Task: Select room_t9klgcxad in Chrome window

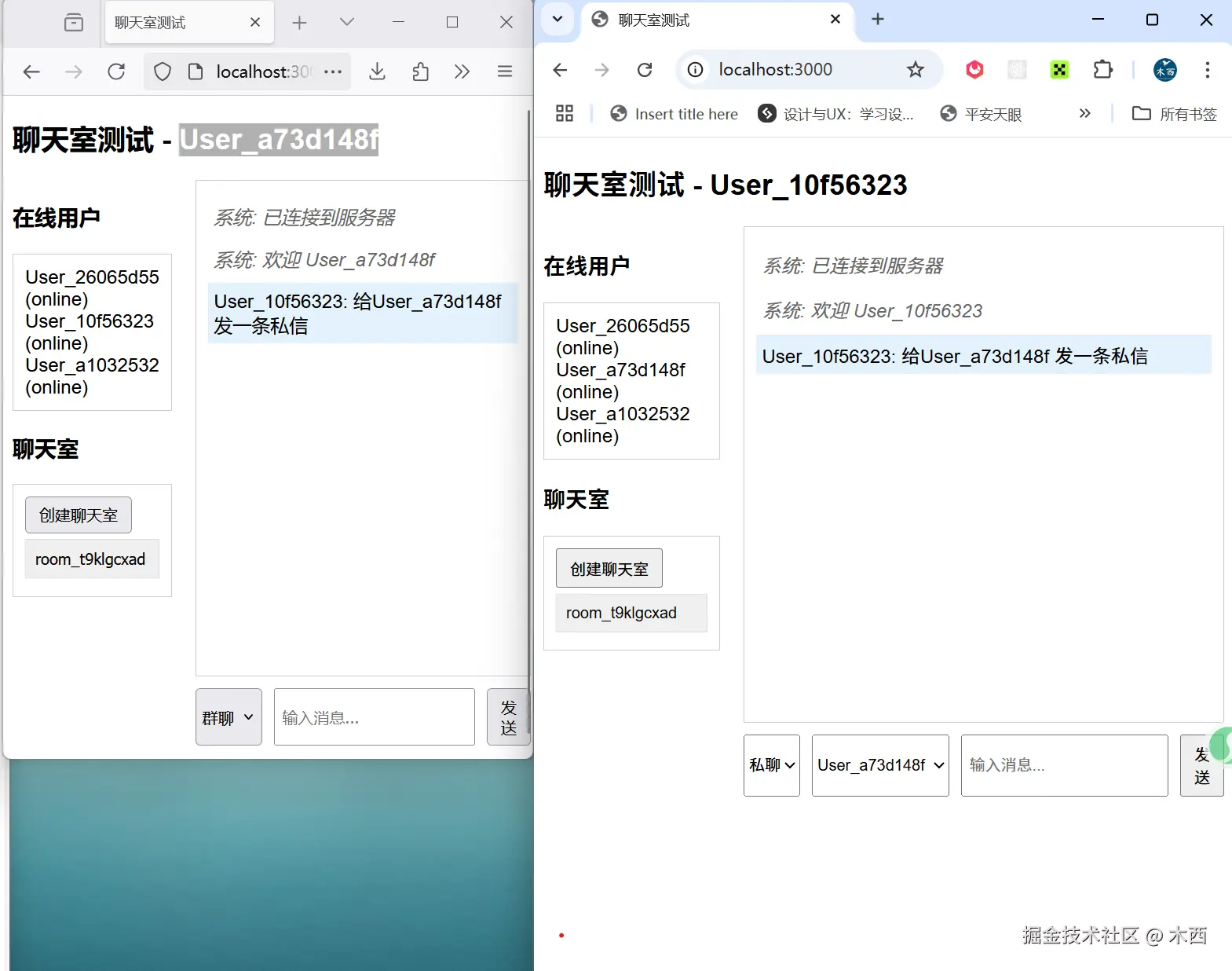Action: (x=631, y=613)
